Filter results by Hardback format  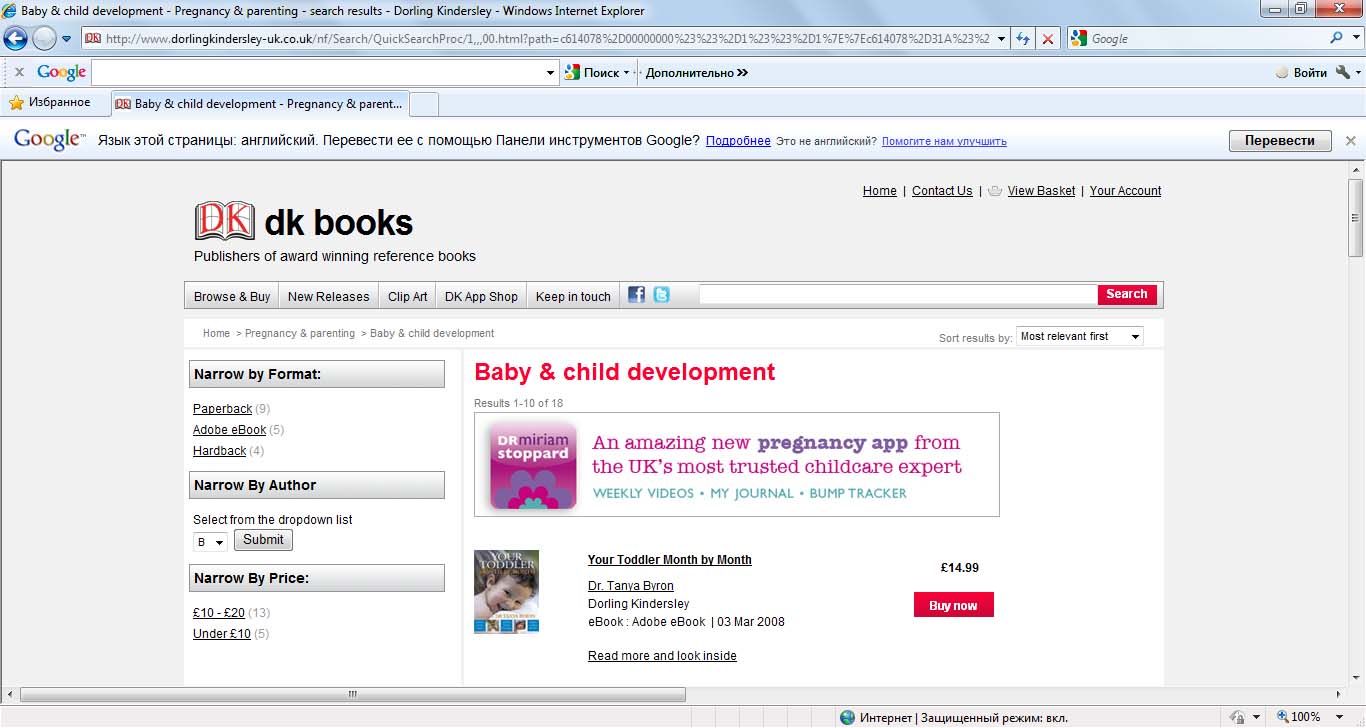[x=220, y=451]
